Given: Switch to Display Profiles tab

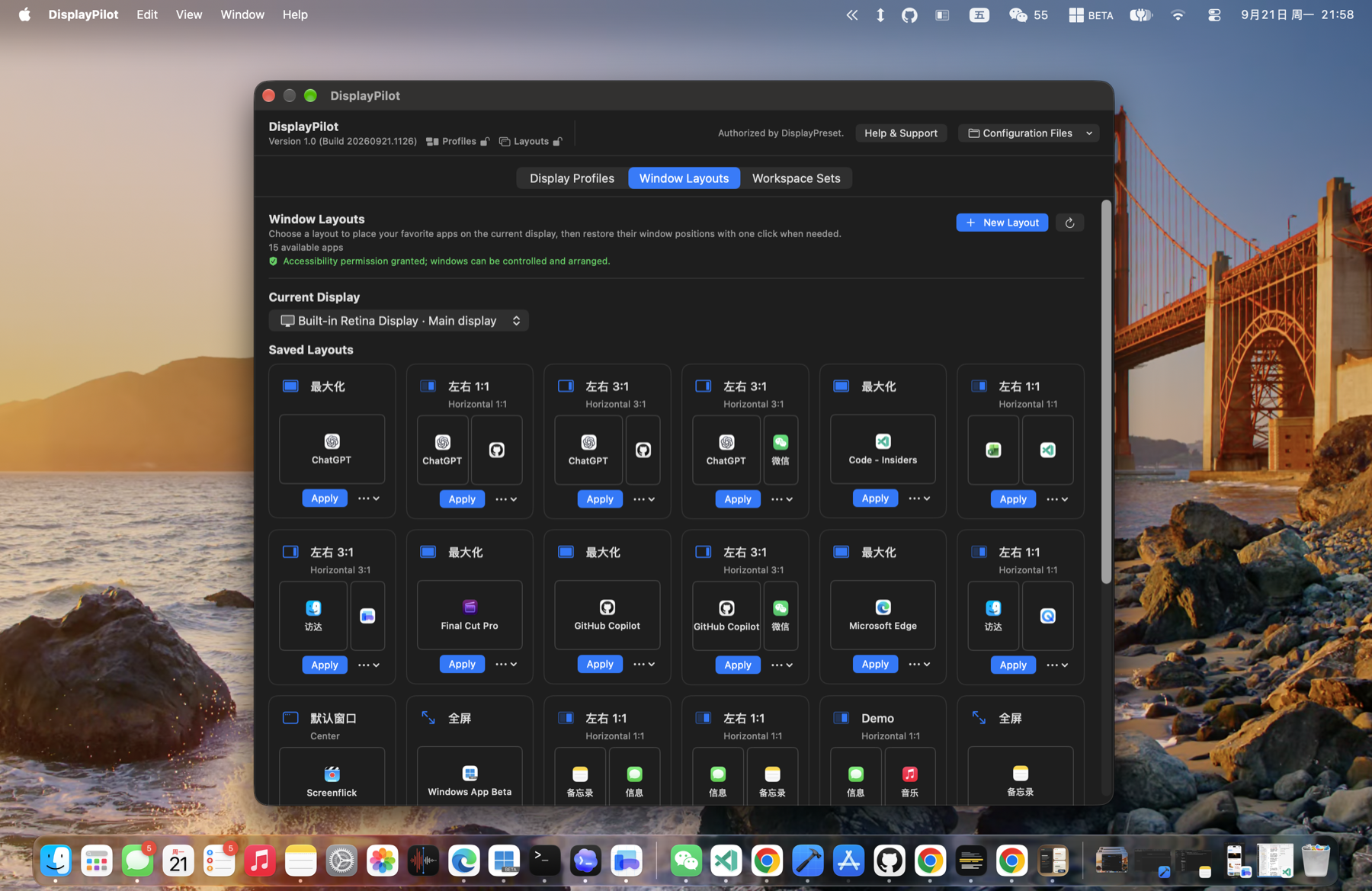Looking at the screenshot, I should 572,178.
